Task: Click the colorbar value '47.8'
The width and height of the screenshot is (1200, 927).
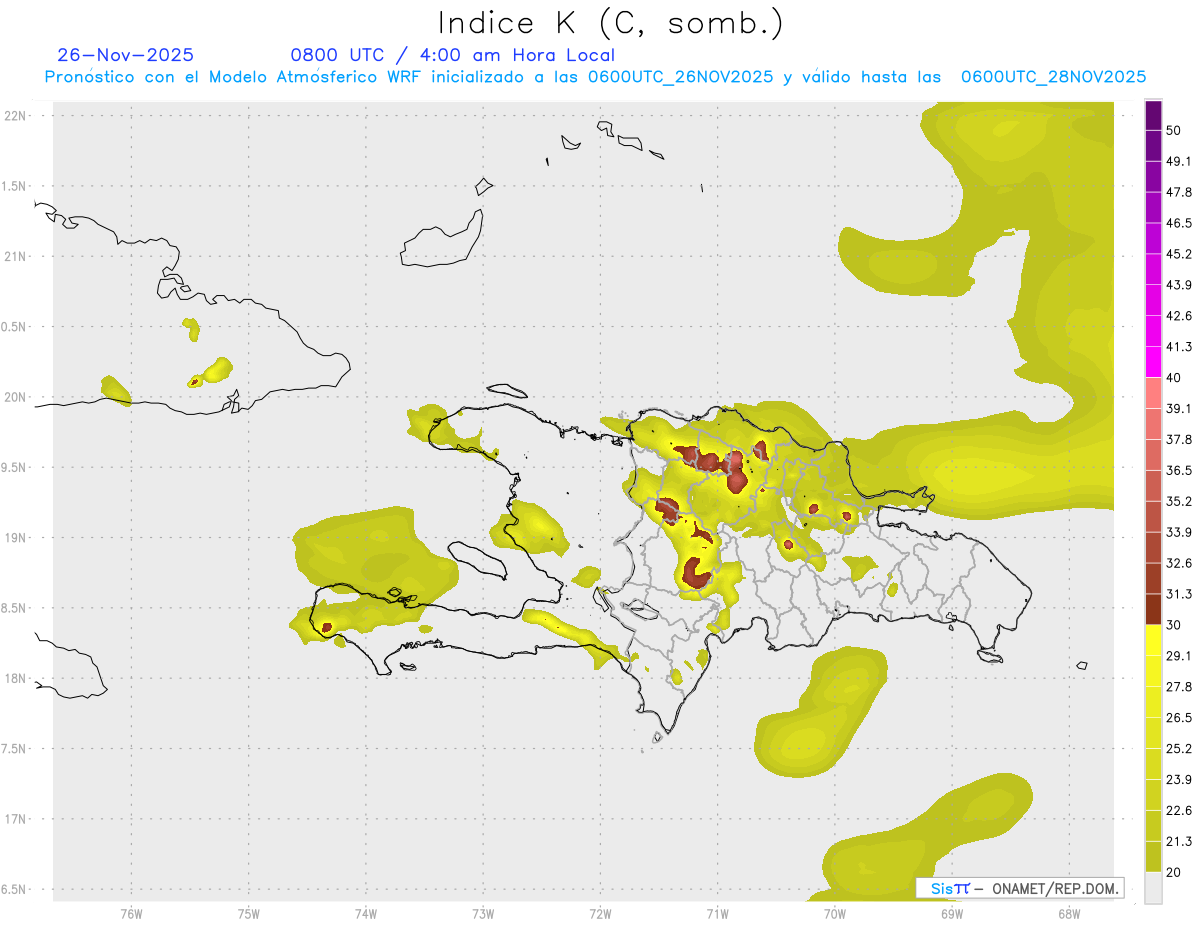Action: tap(1178, 192)
